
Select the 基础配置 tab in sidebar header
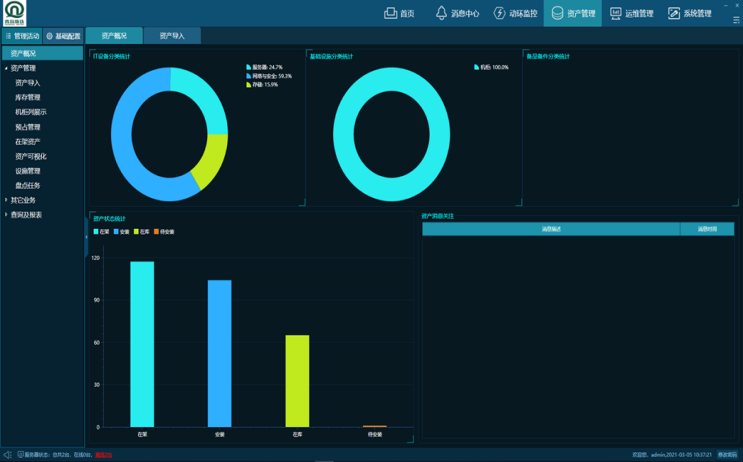tap(63, 36)
